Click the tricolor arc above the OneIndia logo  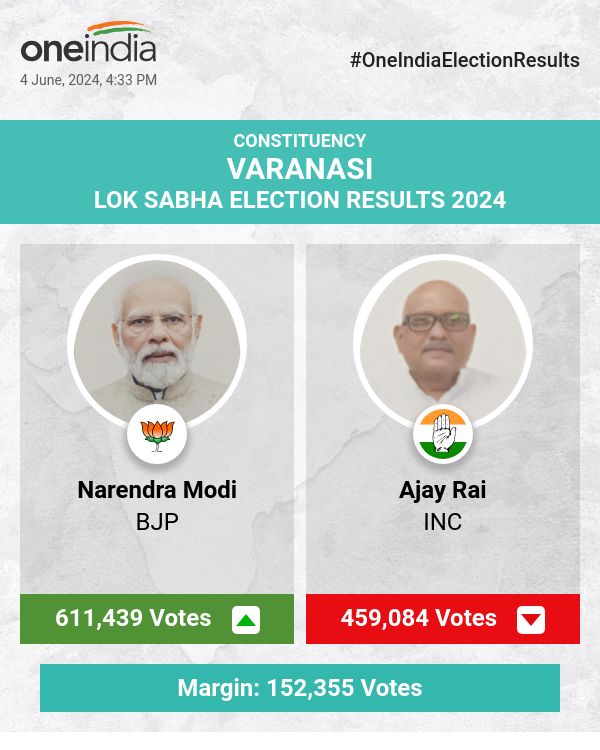tap(120, 29)
